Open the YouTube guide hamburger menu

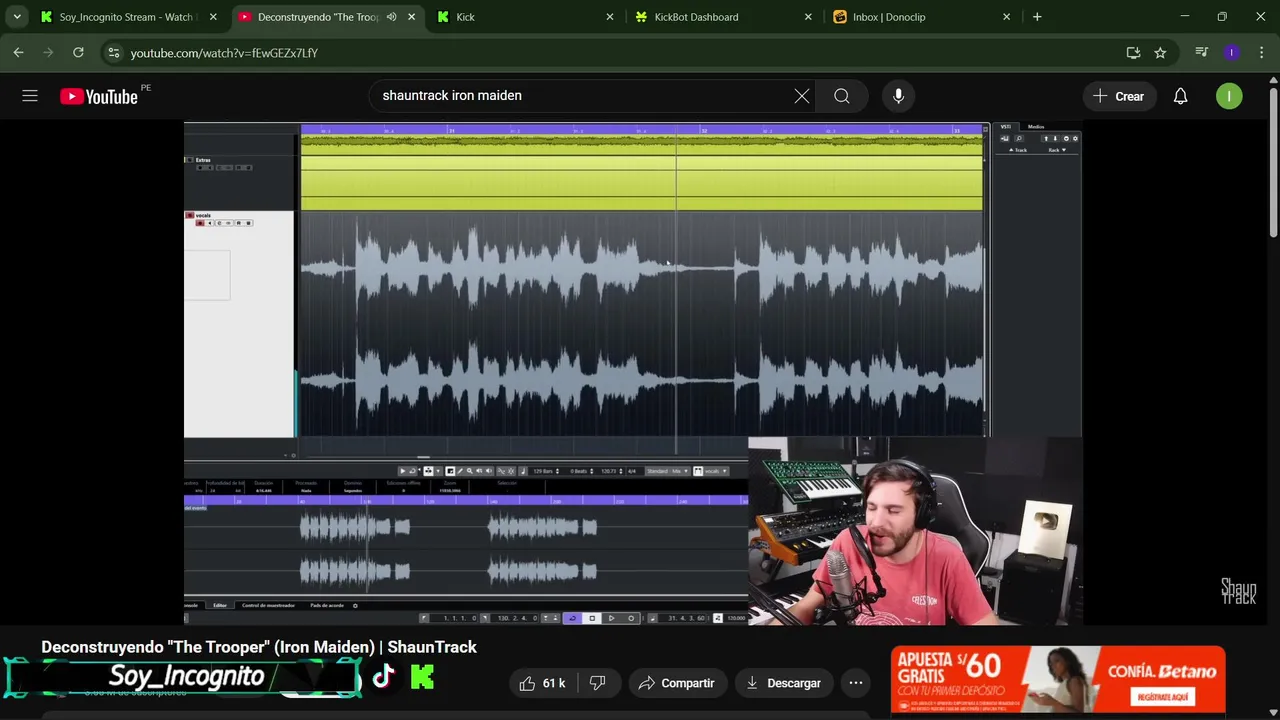tap(30, 96)
